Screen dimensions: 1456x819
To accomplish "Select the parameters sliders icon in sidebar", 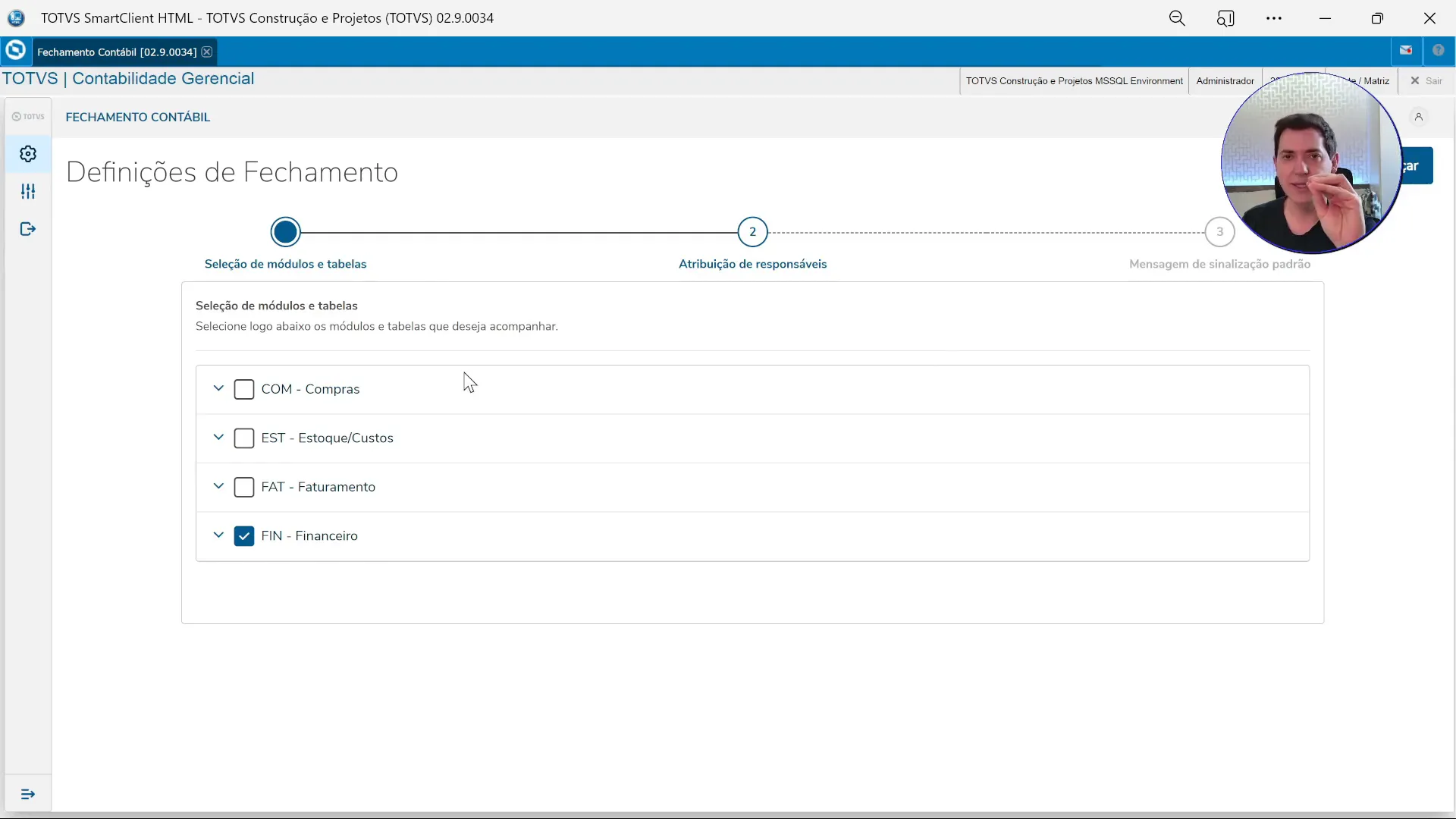I will (28, 191).
